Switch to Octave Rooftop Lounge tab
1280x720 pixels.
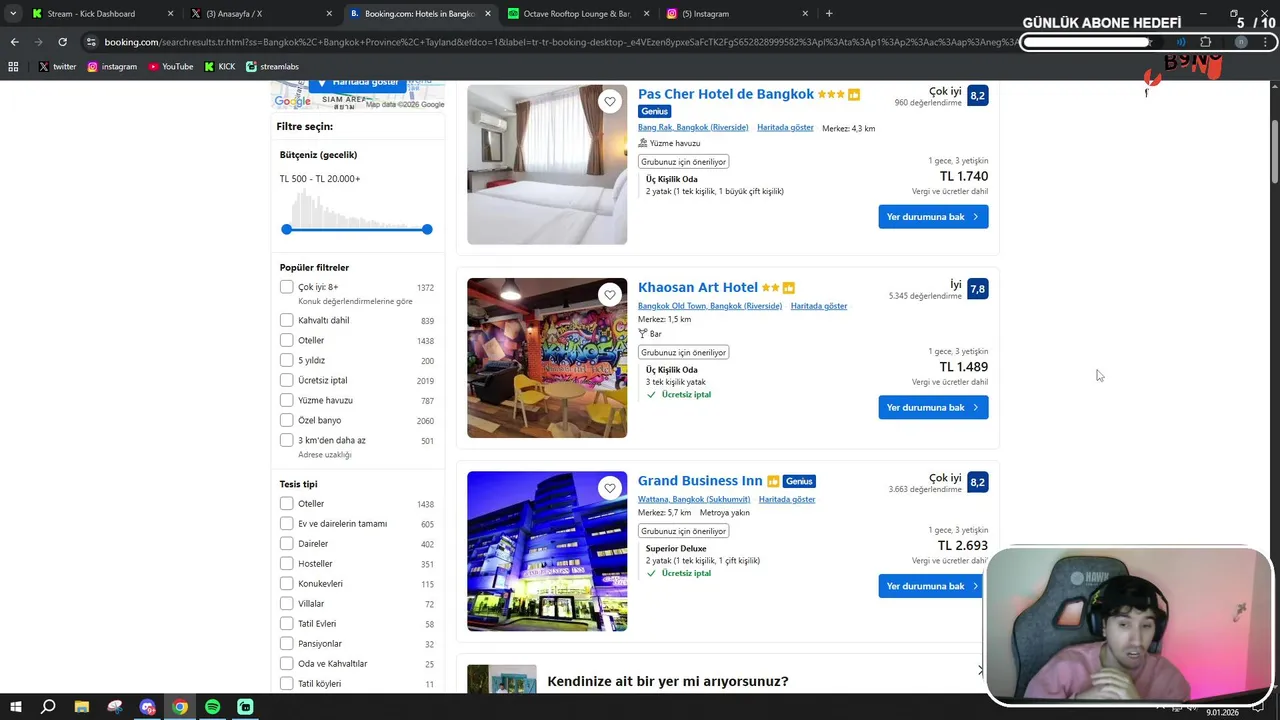coord(577,14)
